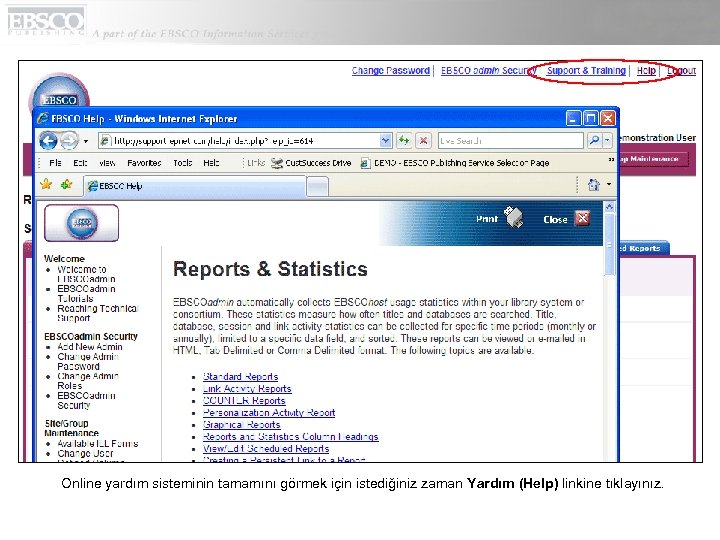Viewport: 720px width, 540px height.
Task: Open Change Admin Password topic
Action: pos(88,361)
